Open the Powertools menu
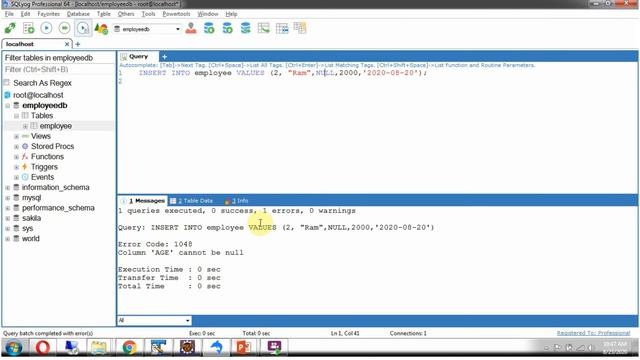The image size is (640, 360). [176, 14]
